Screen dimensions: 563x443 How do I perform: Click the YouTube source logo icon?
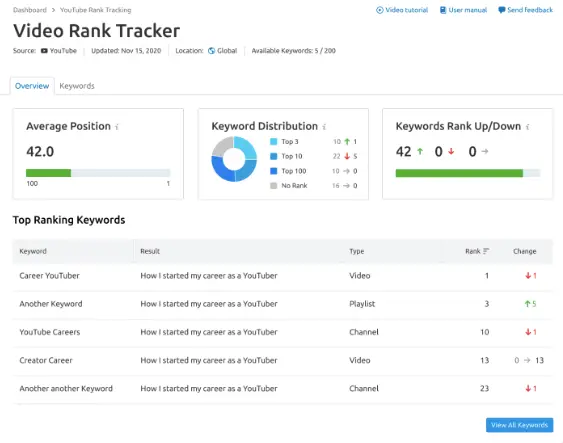[x=44, y=51]
